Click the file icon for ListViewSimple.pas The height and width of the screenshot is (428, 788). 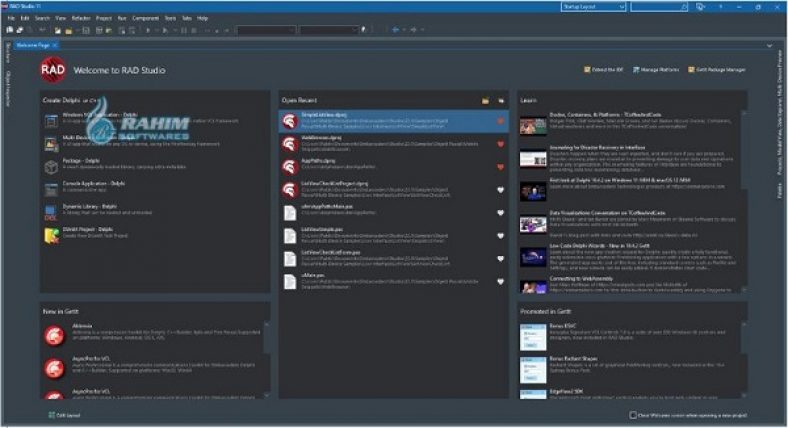click(289, 236)
